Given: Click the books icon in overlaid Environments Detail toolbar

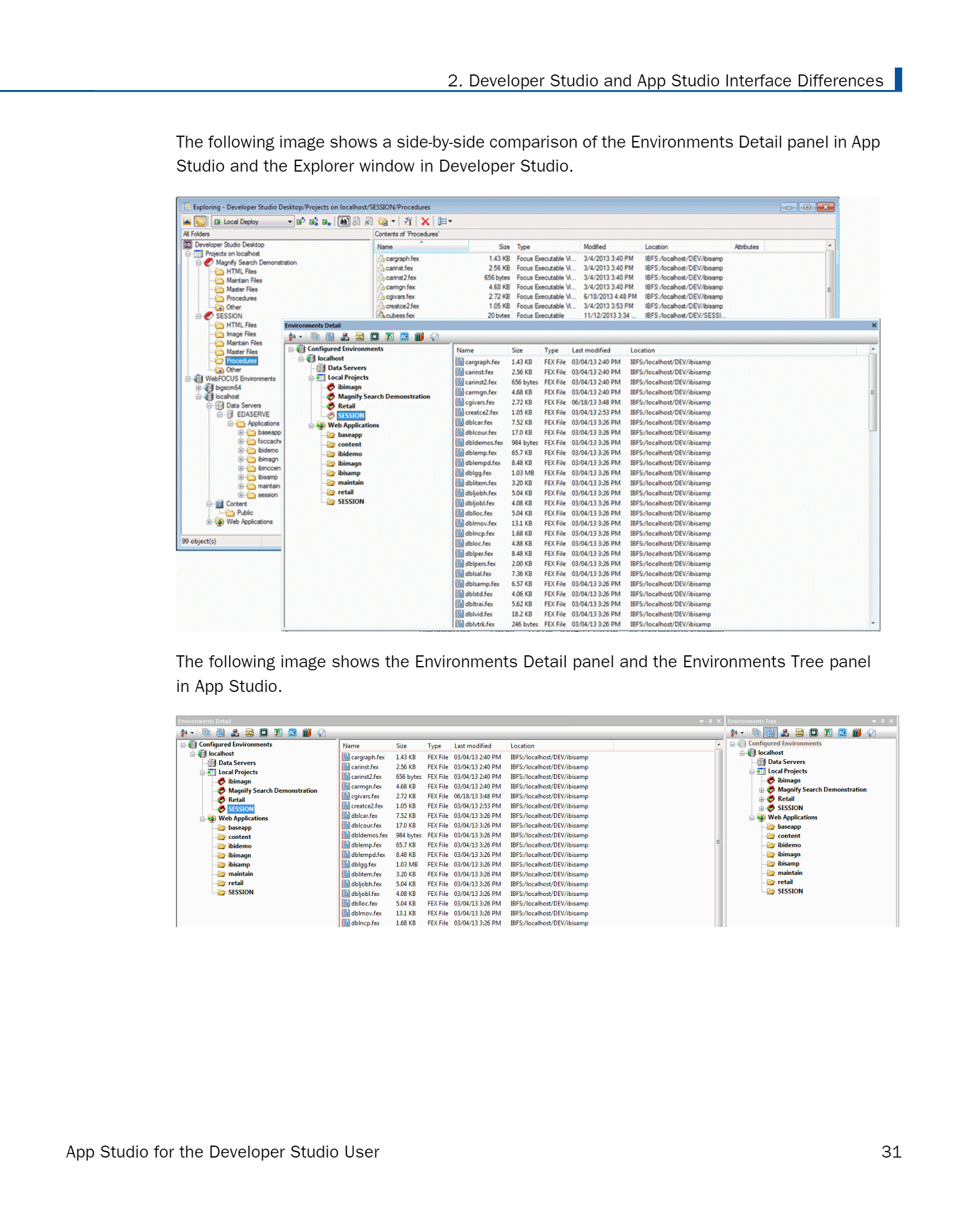Looking at the screenshot, I should click(419, 337).
